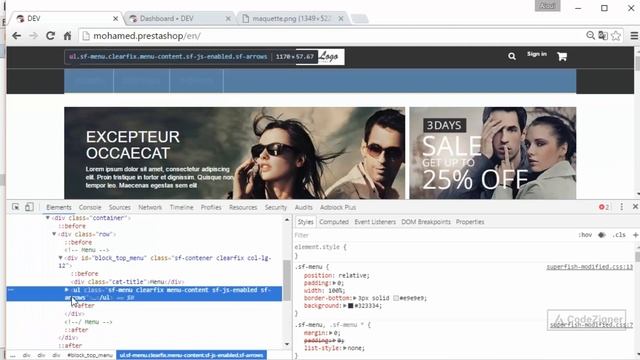Screen dimensions: 640x360
Task: Select #block_top_menu in the breadcrumb
Action: (89, 356)
